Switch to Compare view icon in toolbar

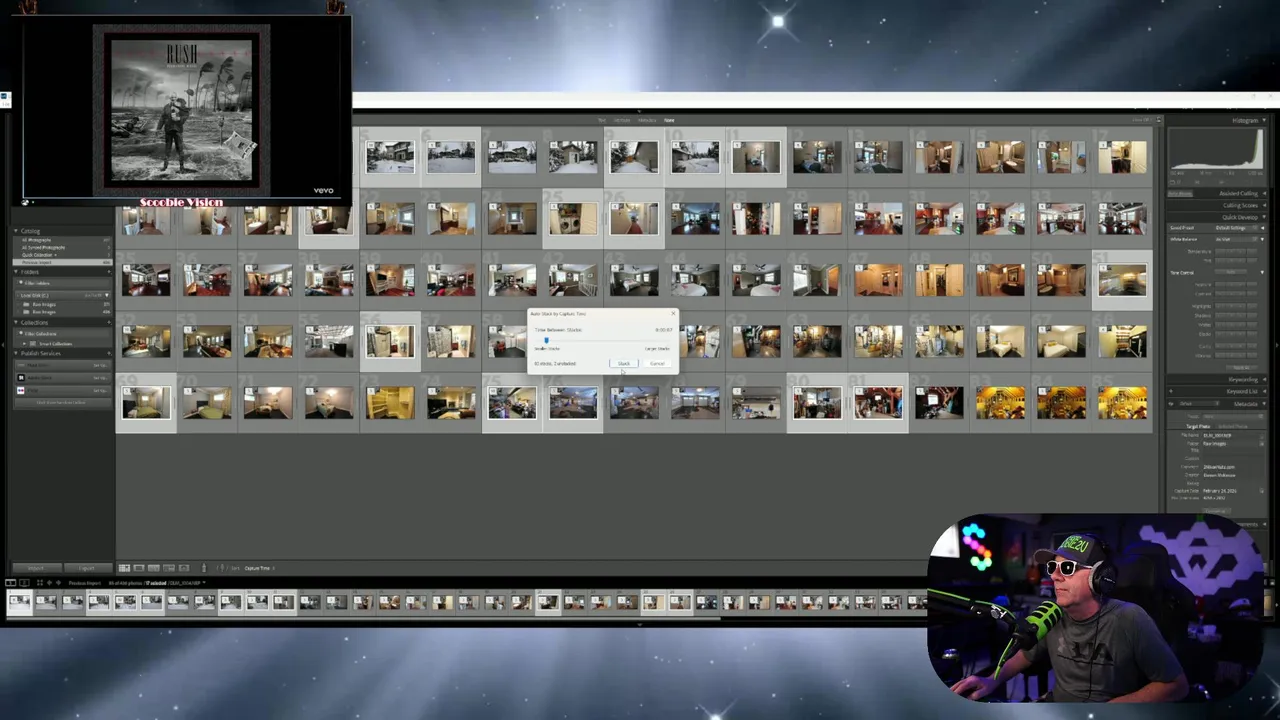pyautogui.click(x=154, y=568)
